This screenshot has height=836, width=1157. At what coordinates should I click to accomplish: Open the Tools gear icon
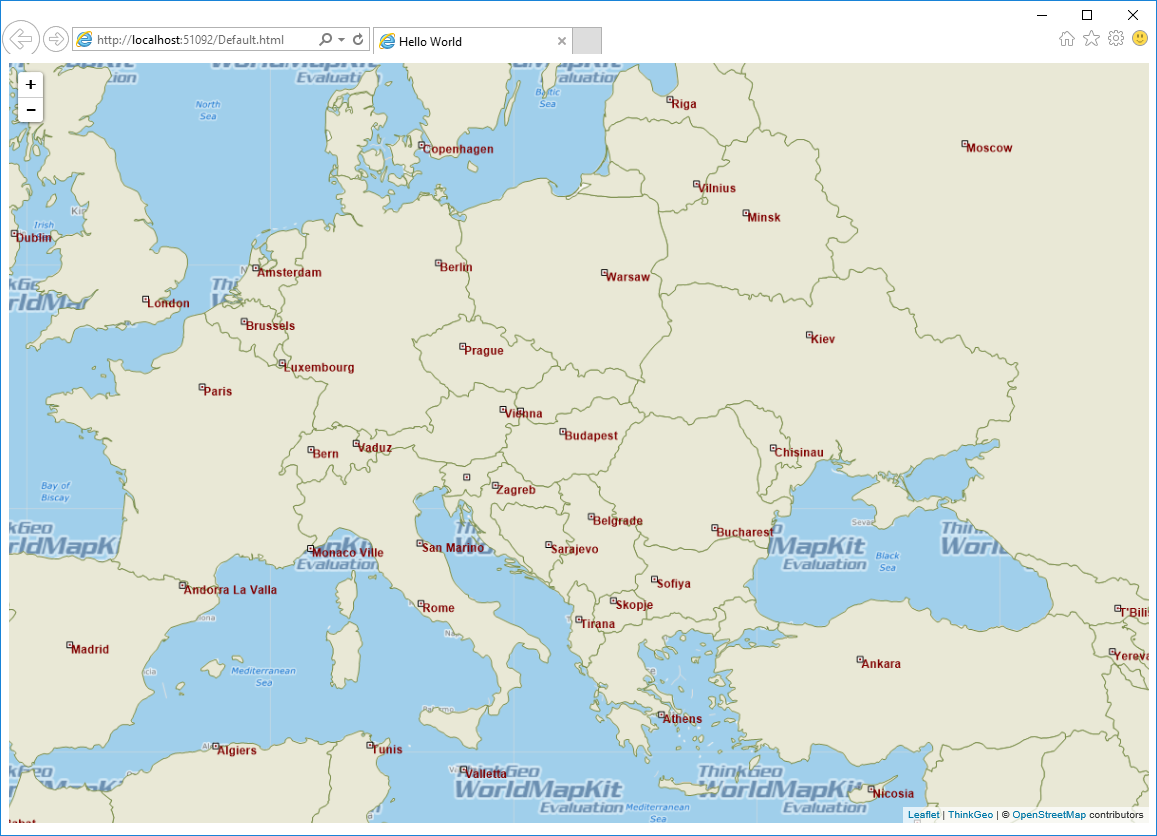point(1116,38)
